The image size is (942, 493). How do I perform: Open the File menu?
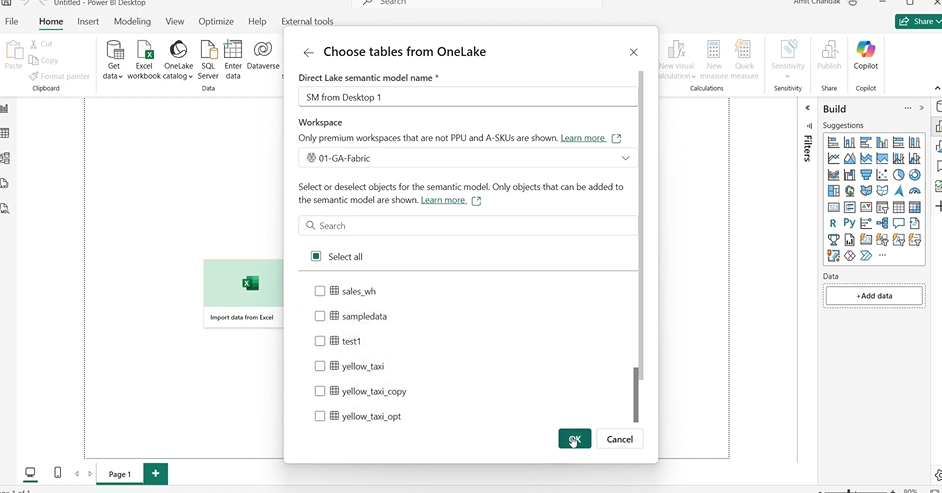[x=11, y=22]
